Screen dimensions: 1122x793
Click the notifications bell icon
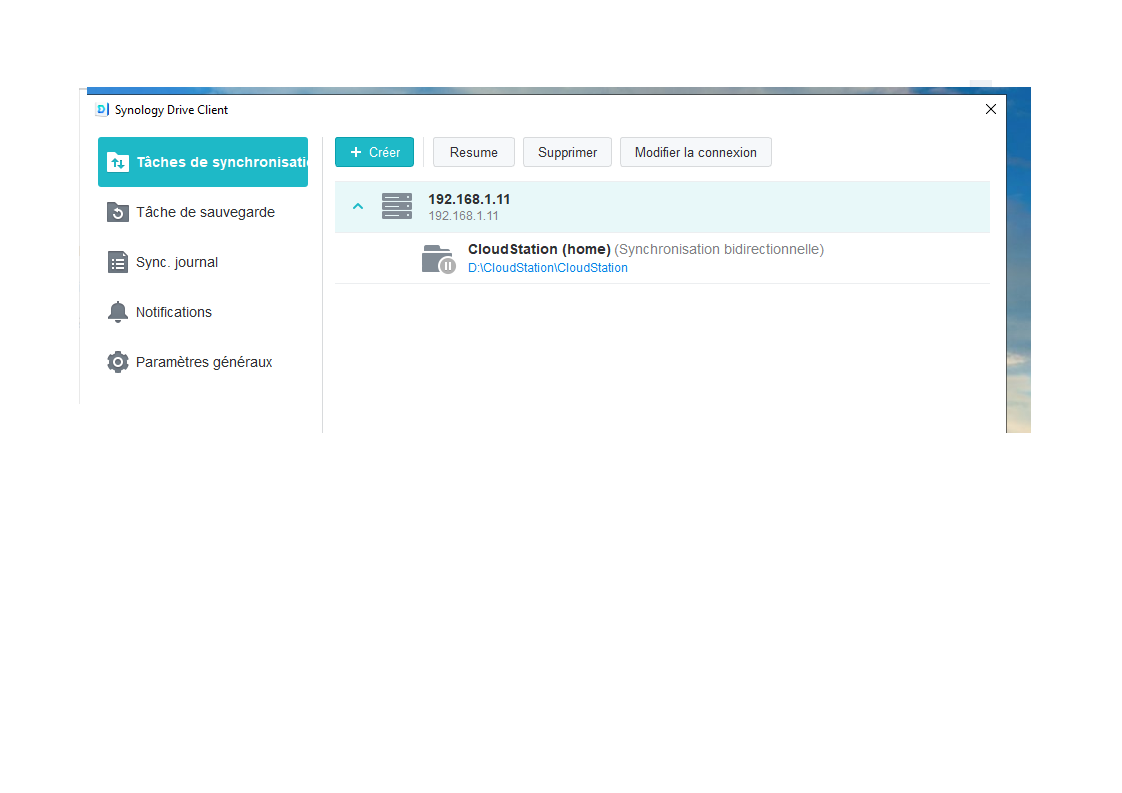[117, 312]
